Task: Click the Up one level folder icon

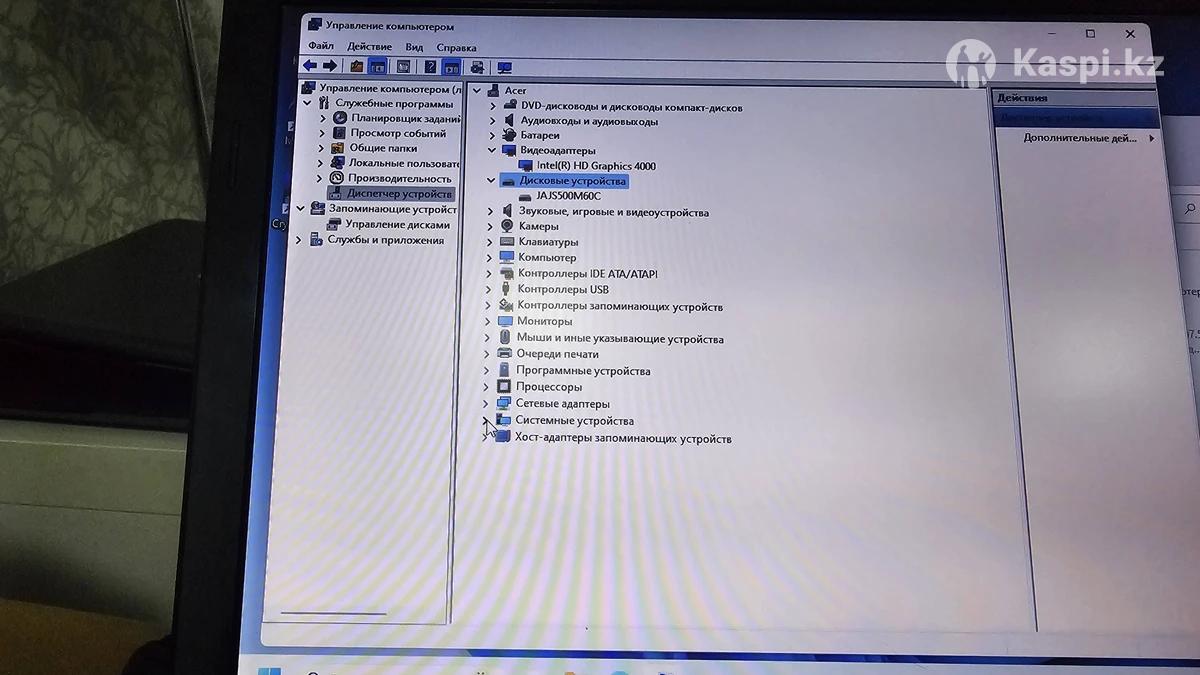Action: pos(356,67)
